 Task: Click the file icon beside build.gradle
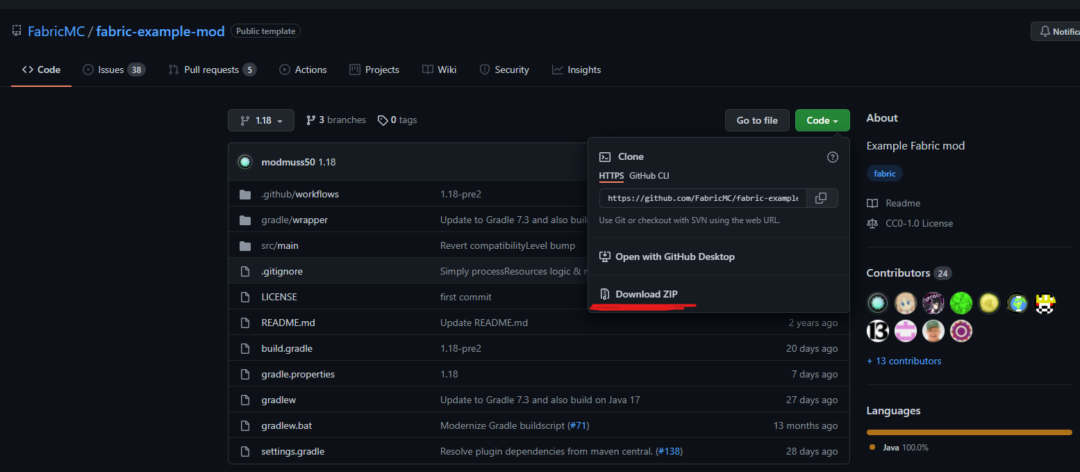tap(245, 349)
